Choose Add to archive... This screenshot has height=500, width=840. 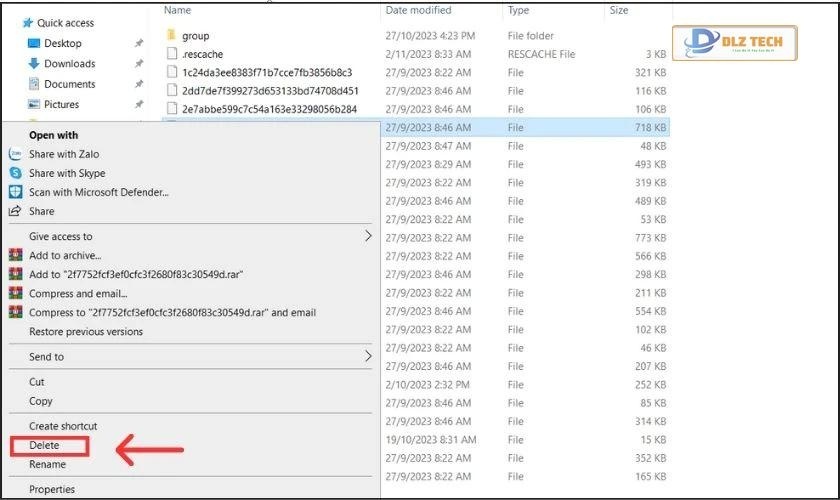click(65, 255)
